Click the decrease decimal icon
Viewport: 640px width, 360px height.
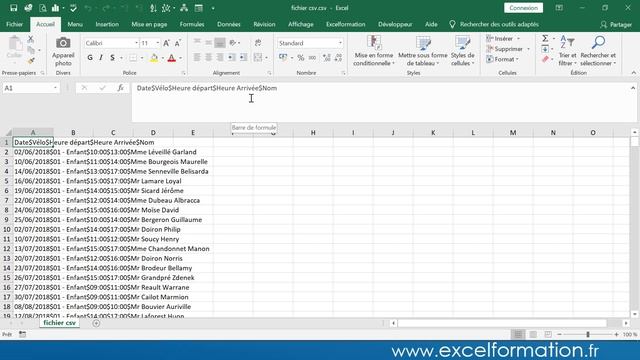pos(338,58)
